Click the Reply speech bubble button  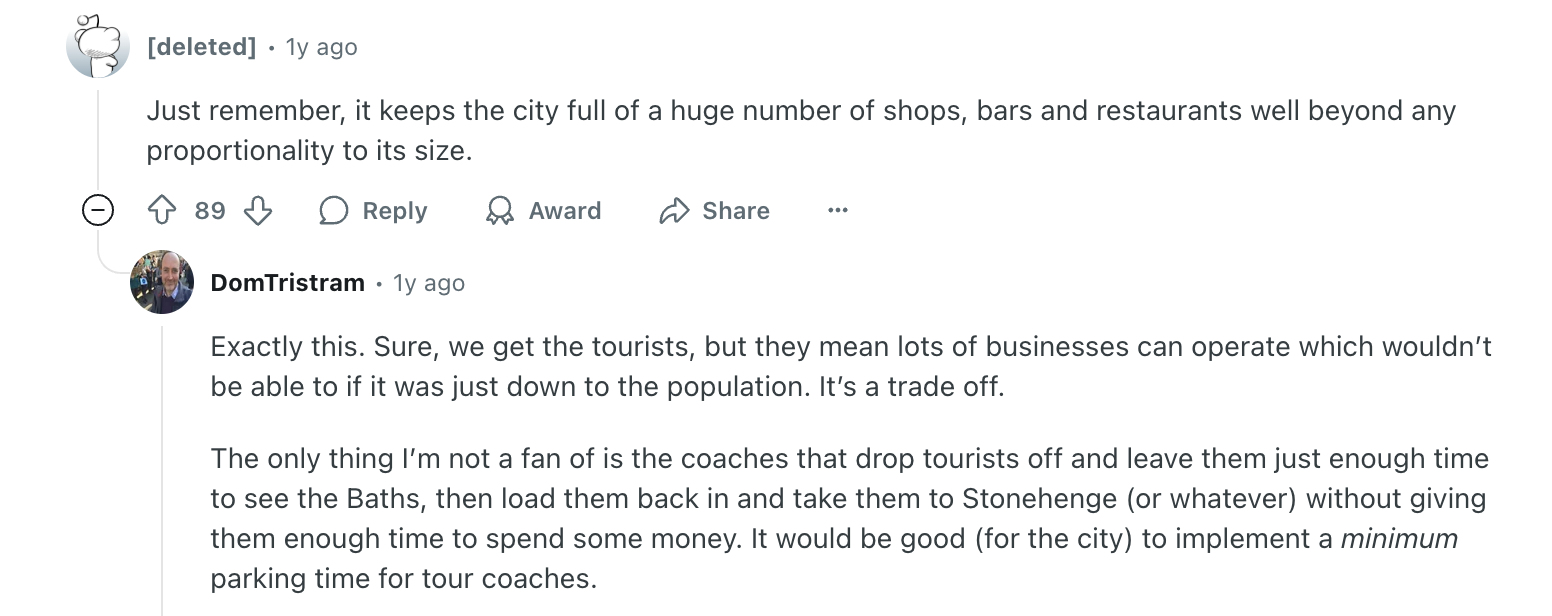pyautogui.click(x=373, y=211)
